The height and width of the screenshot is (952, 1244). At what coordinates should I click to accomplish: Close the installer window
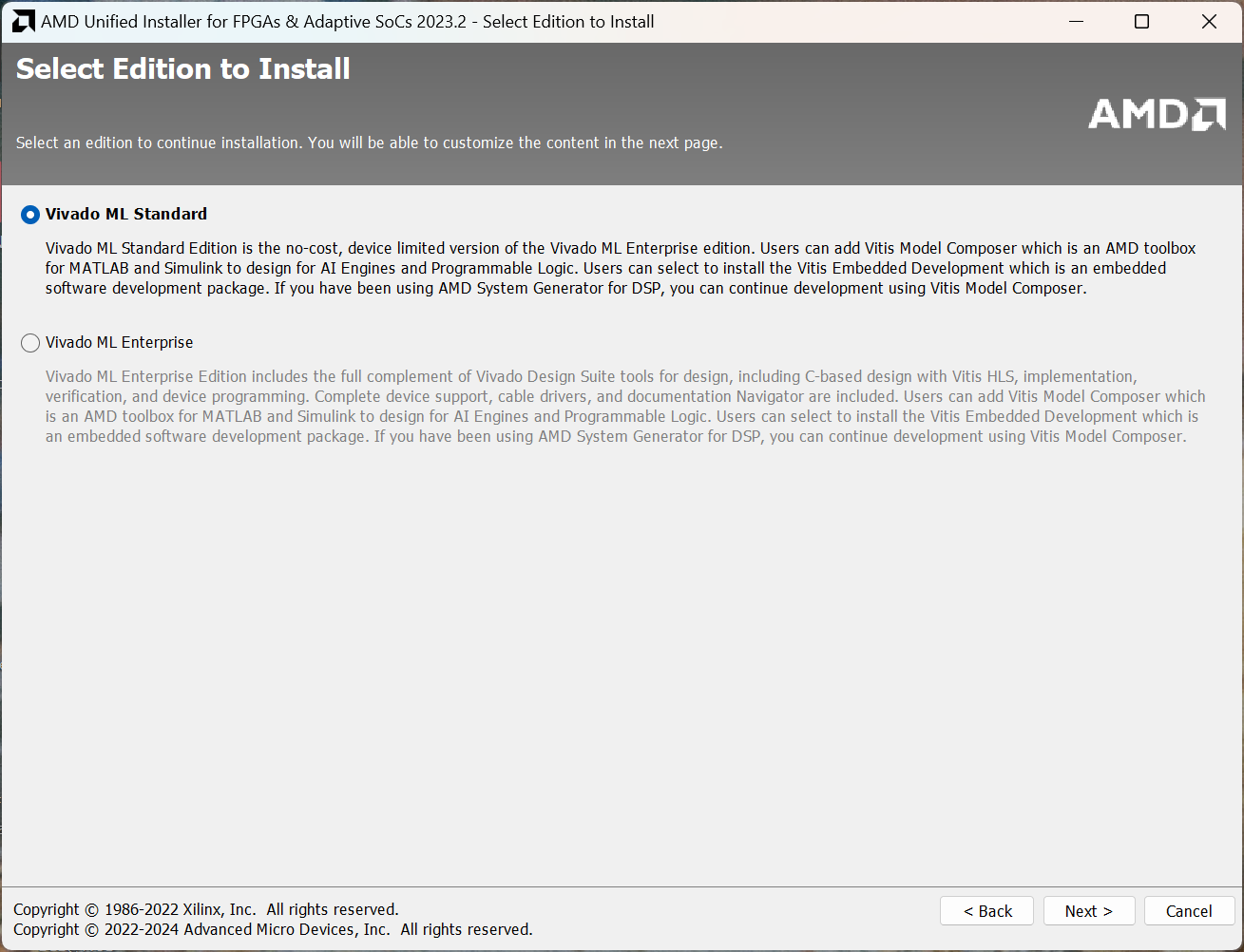tap(1209, 22)
